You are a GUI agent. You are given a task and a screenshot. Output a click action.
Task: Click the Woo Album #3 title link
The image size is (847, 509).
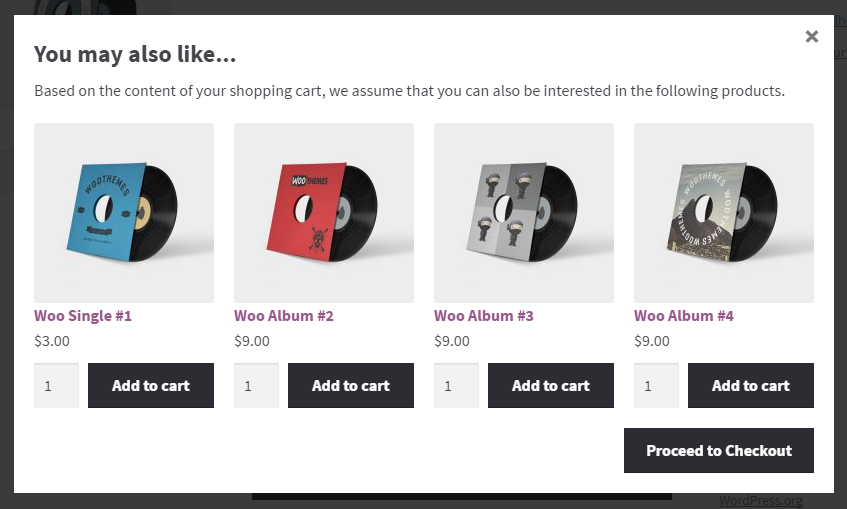click(x=484, y=316)
